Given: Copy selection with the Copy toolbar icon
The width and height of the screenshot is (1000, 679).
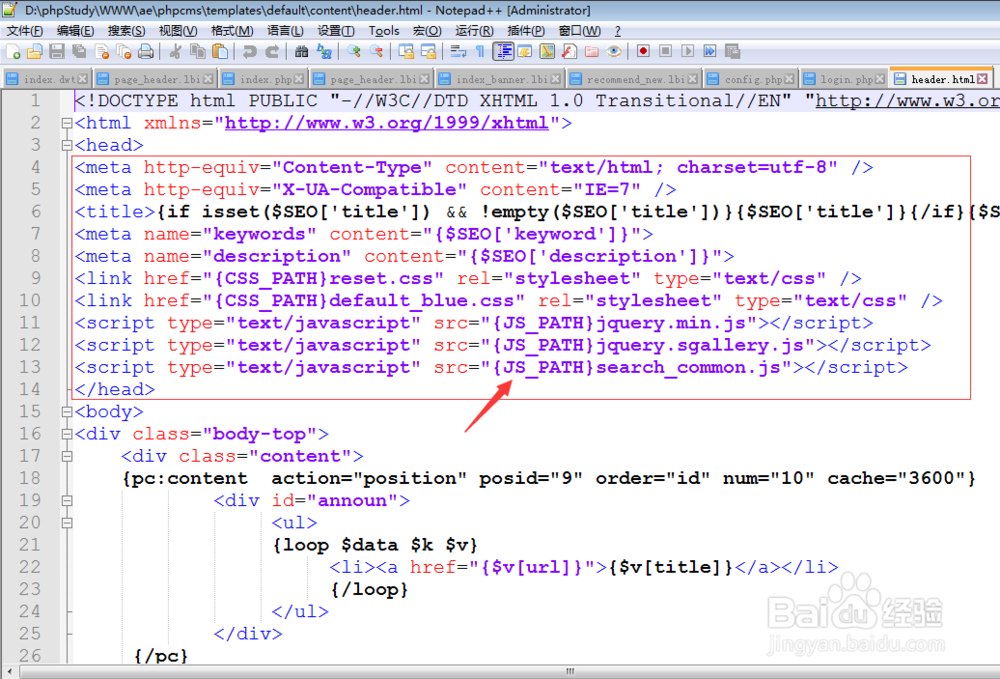Looking at the screenshot, I should click(198, 52).
